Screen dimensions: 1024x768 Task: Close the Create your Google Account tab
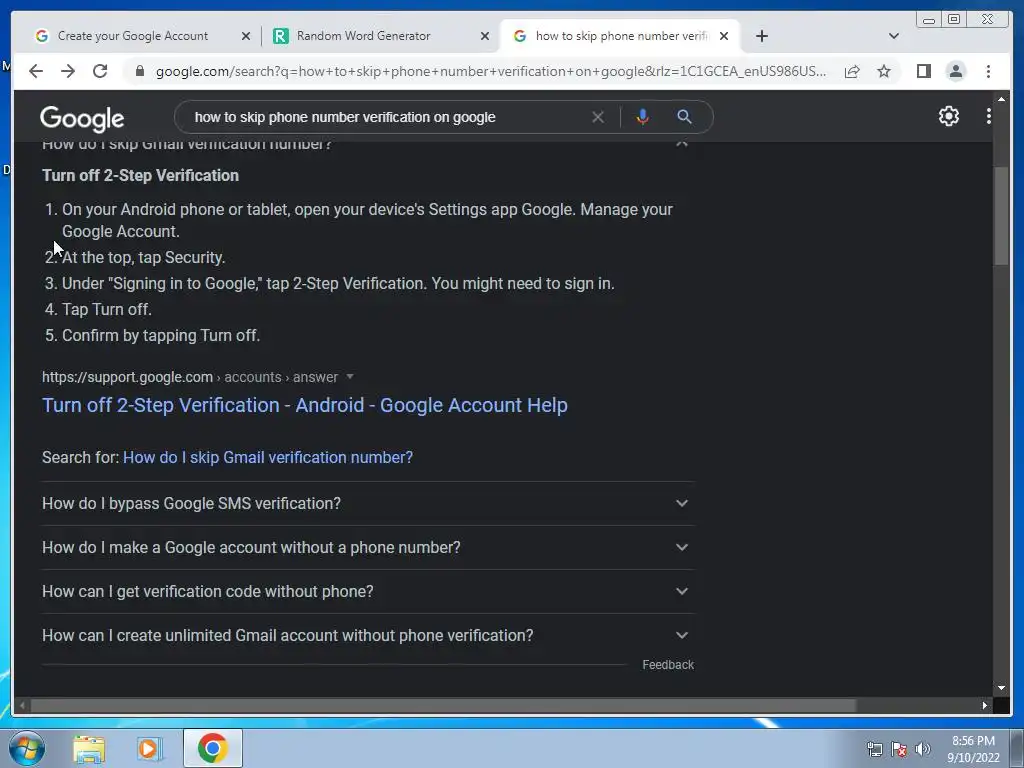(x=246, y=36)
